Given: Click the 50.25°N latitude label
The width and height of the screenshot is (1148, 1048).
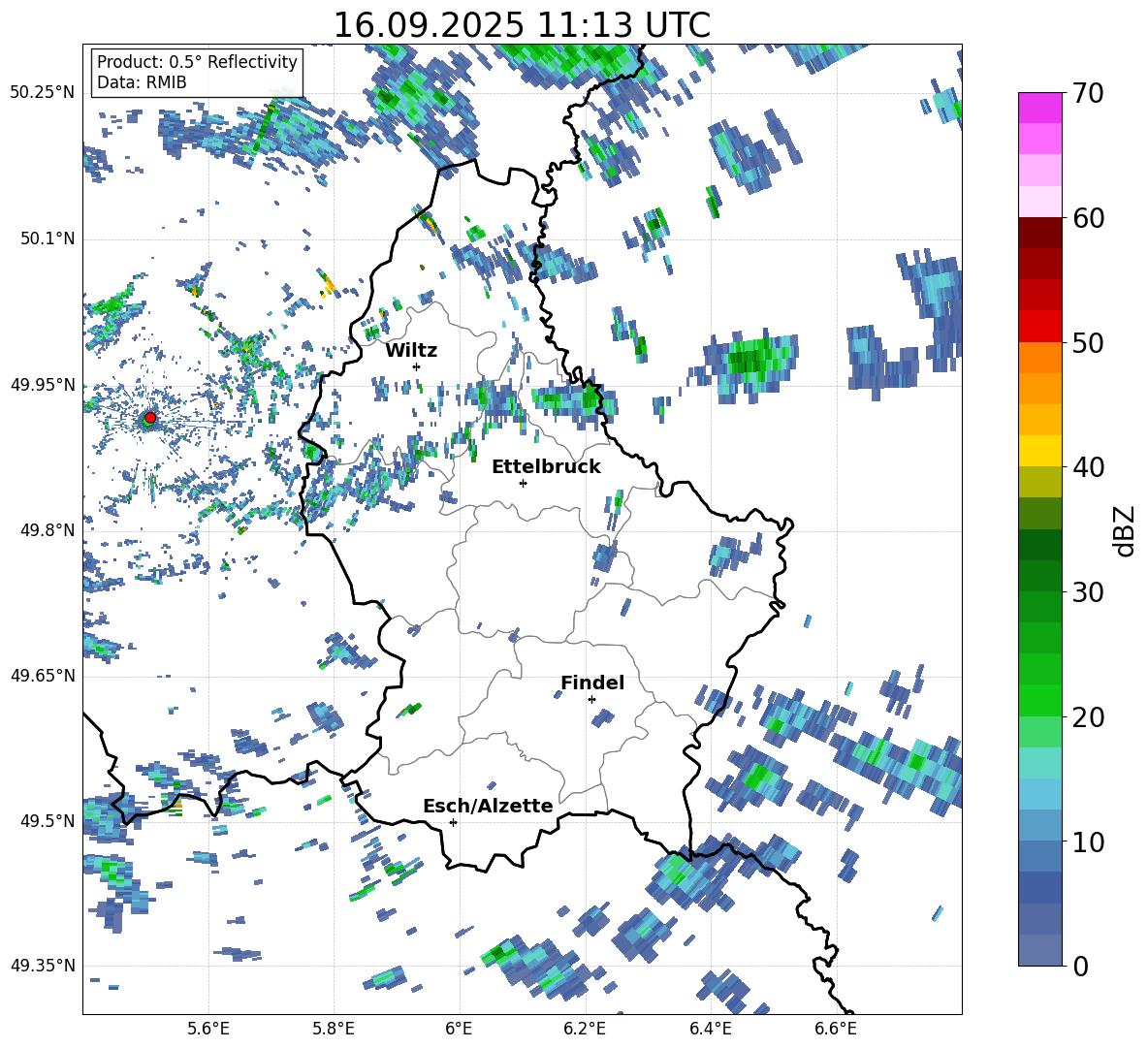Looking at the screenshot, I should 43,93.
